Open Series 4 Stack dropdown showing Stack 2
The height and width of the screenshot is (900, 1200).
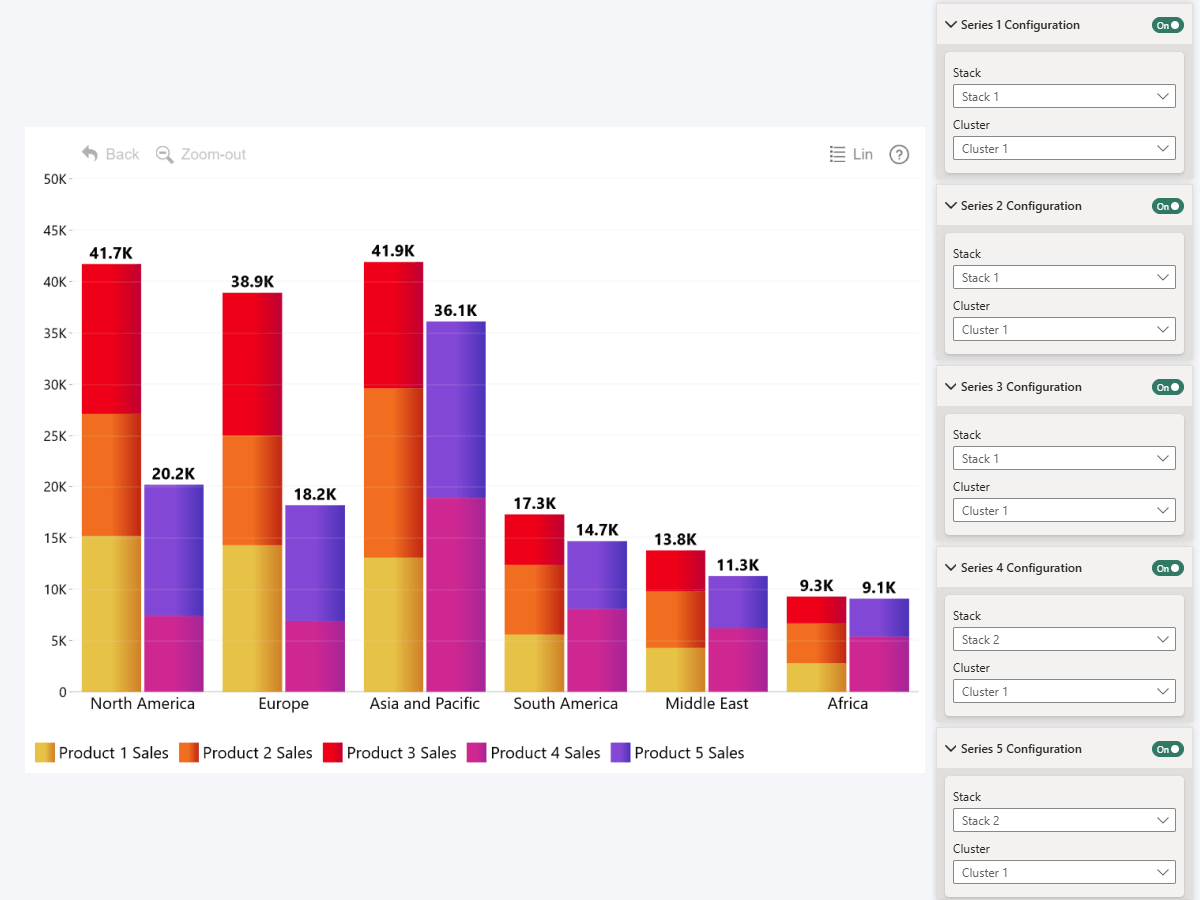[1063, 640]
